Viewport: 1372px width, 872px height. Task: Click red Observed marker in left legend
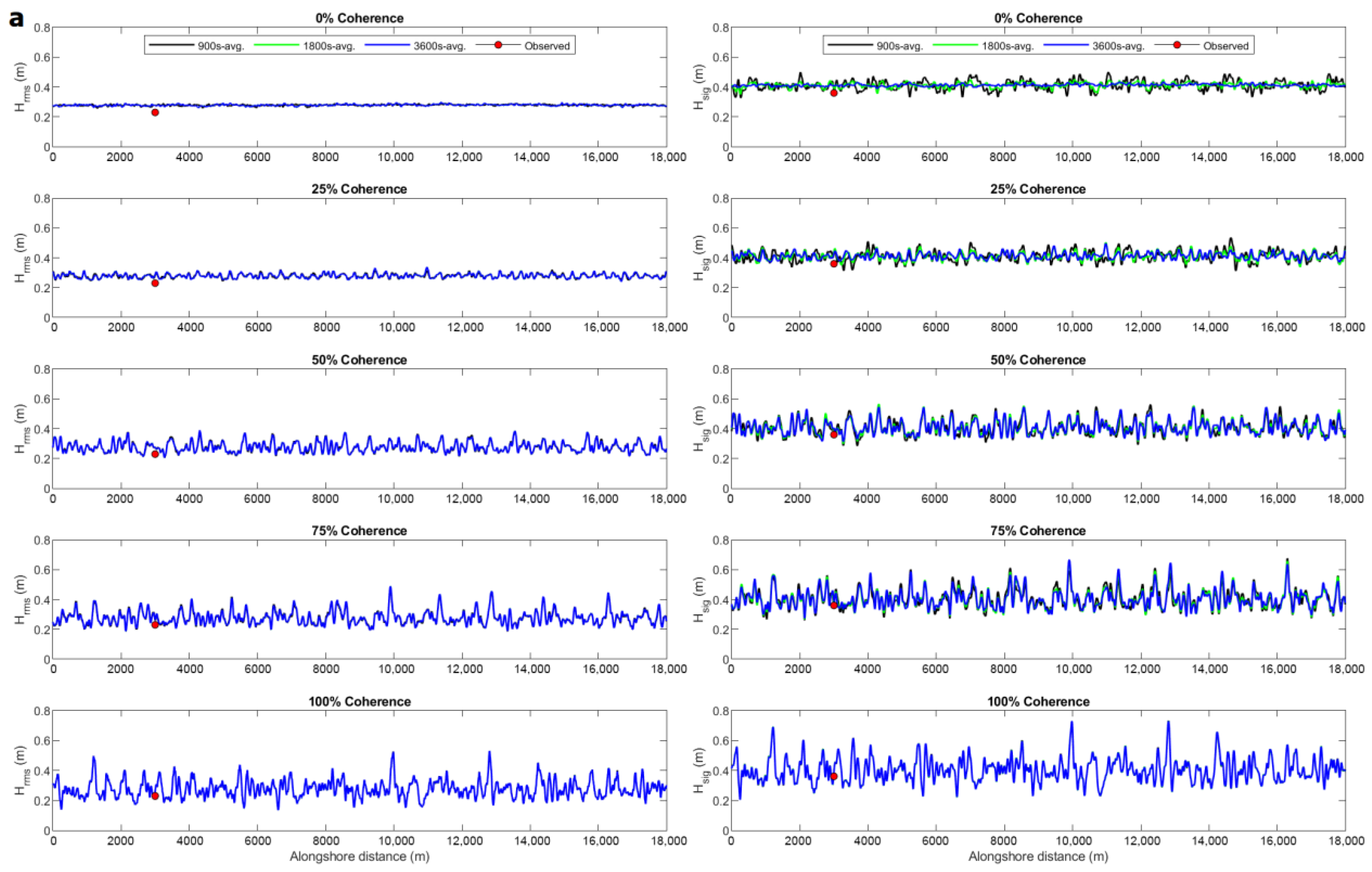click(498, 45)
